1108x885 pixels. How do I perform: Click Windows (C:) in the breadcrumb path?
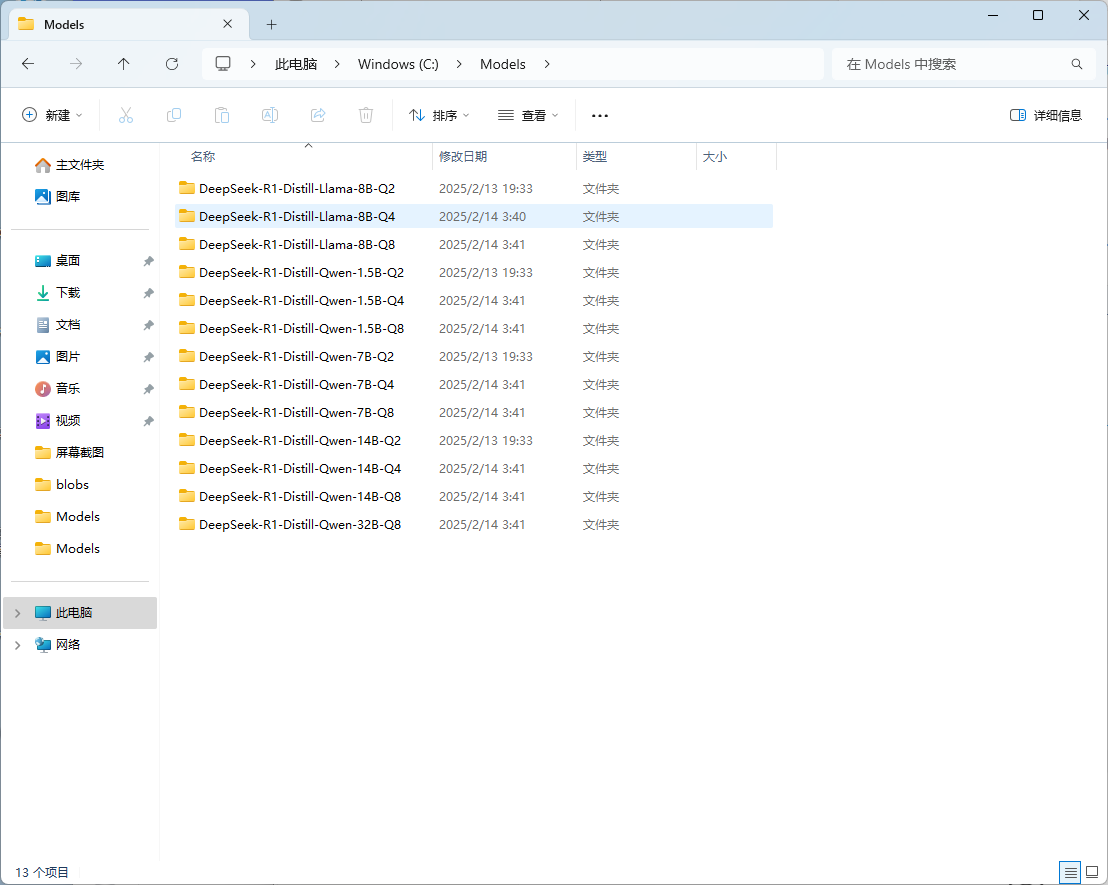click(399, 64)
